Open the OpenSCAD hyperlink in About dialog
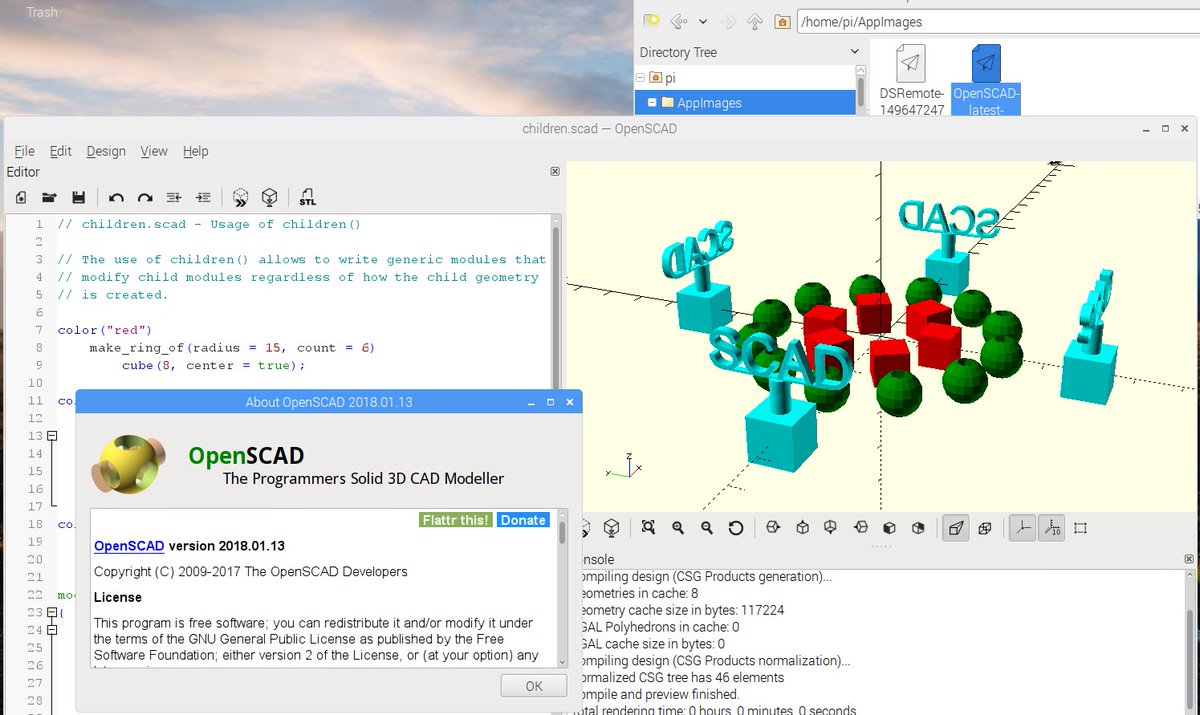 click(129, 546)
